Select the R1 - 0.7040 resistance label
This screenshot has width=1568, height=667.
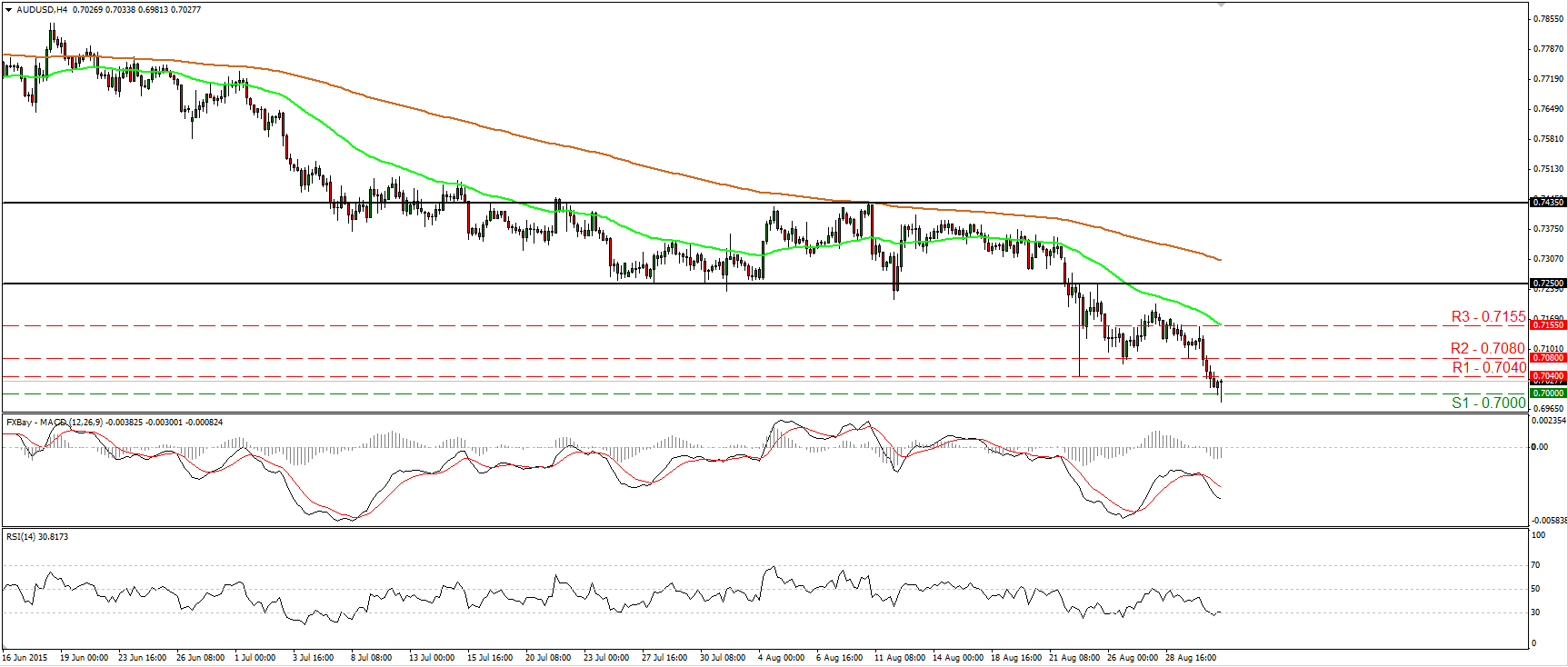[1489, 368]
